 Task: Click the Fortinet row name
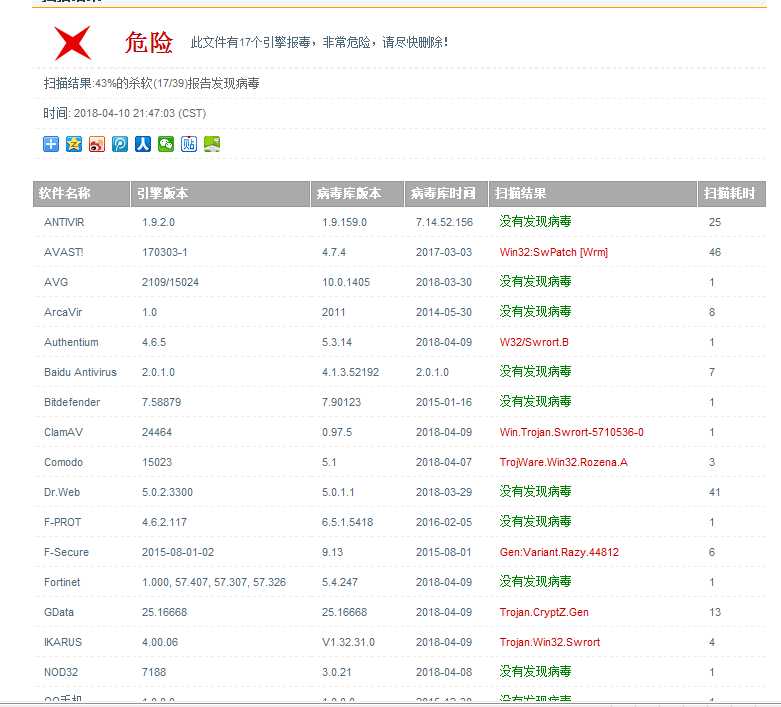62,582
